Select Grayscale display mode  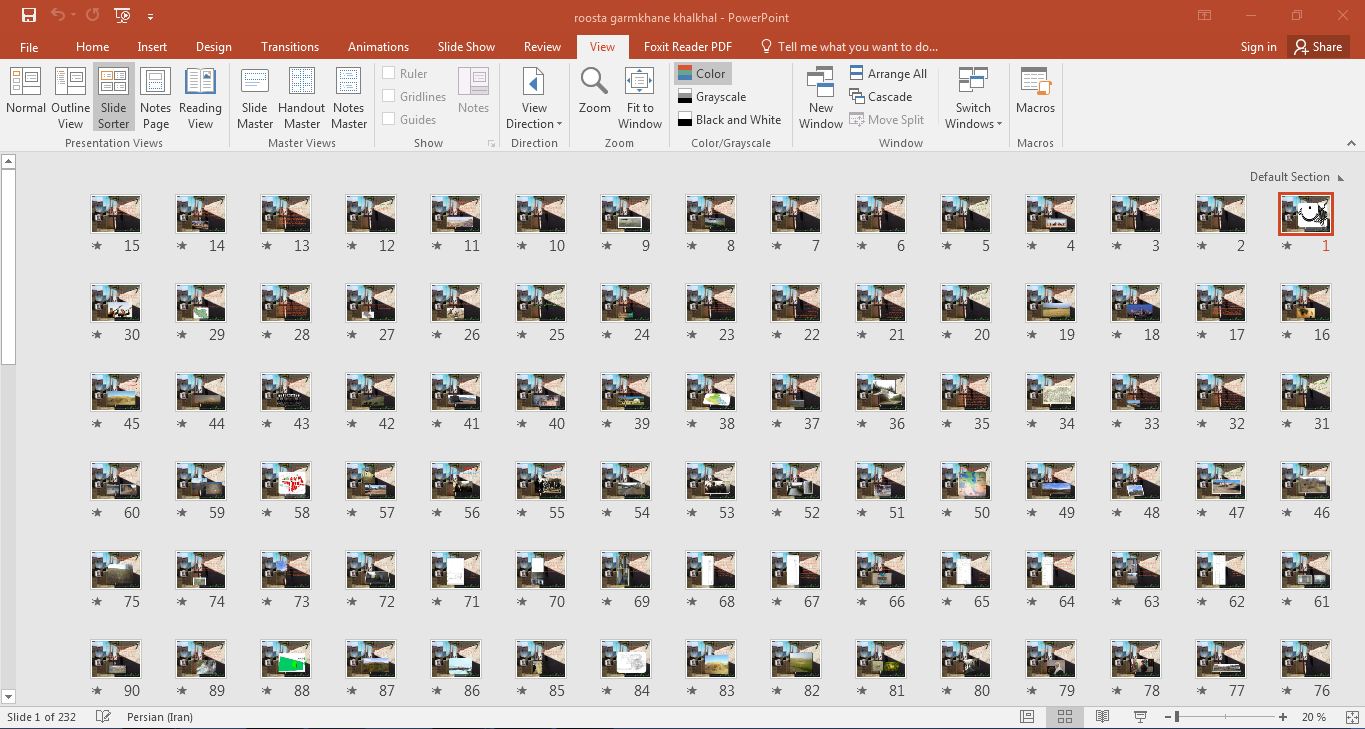712,96
